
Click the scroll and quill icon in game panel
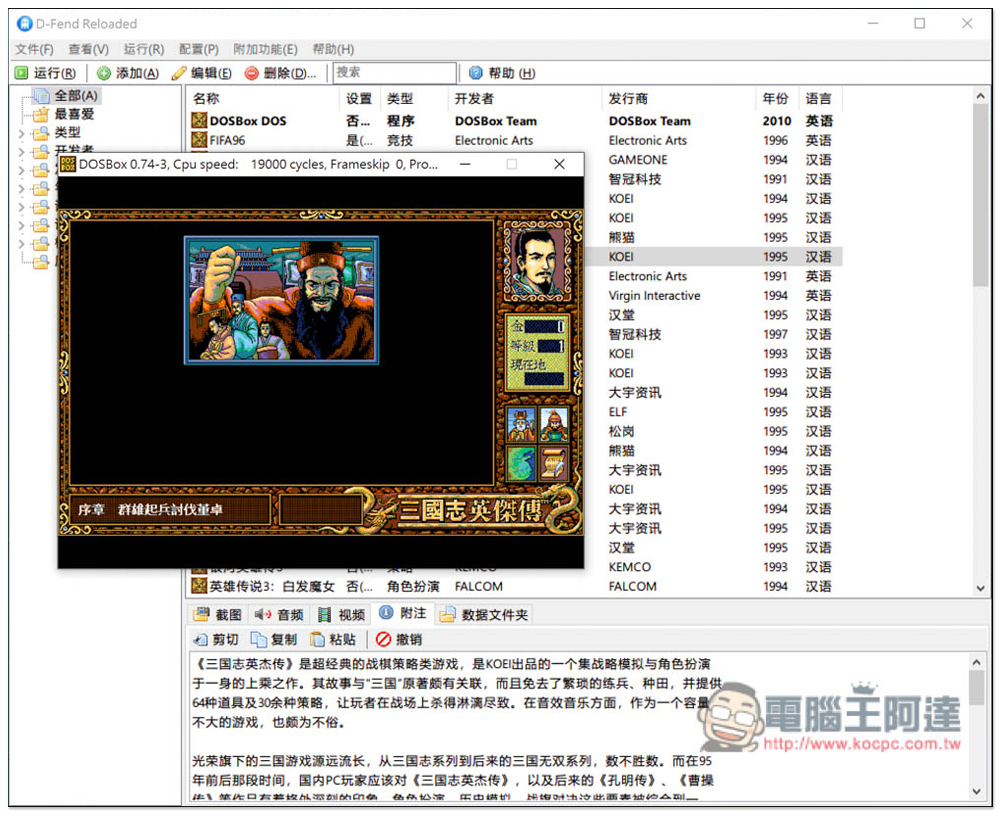[554, 463]
